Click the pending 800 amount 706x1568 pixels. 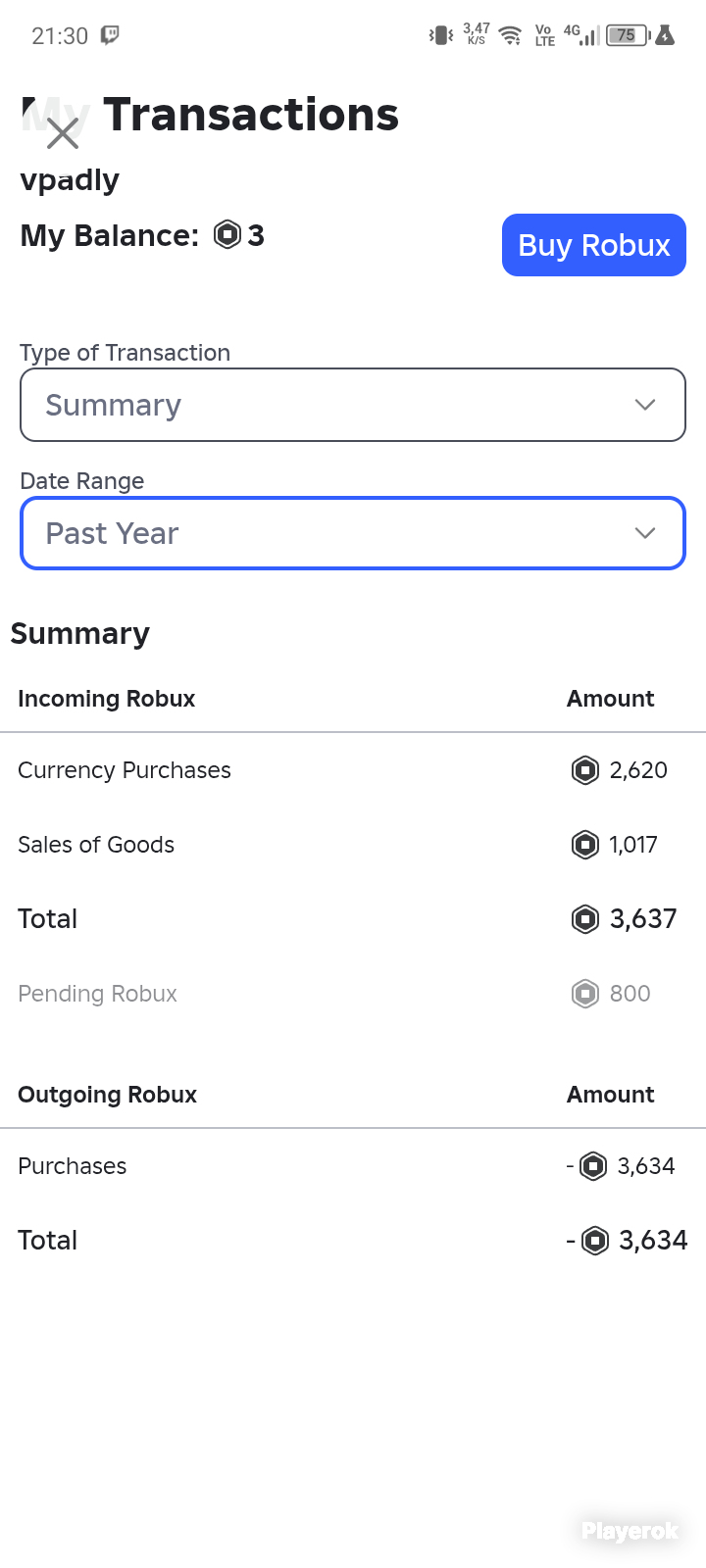point(630,994)
